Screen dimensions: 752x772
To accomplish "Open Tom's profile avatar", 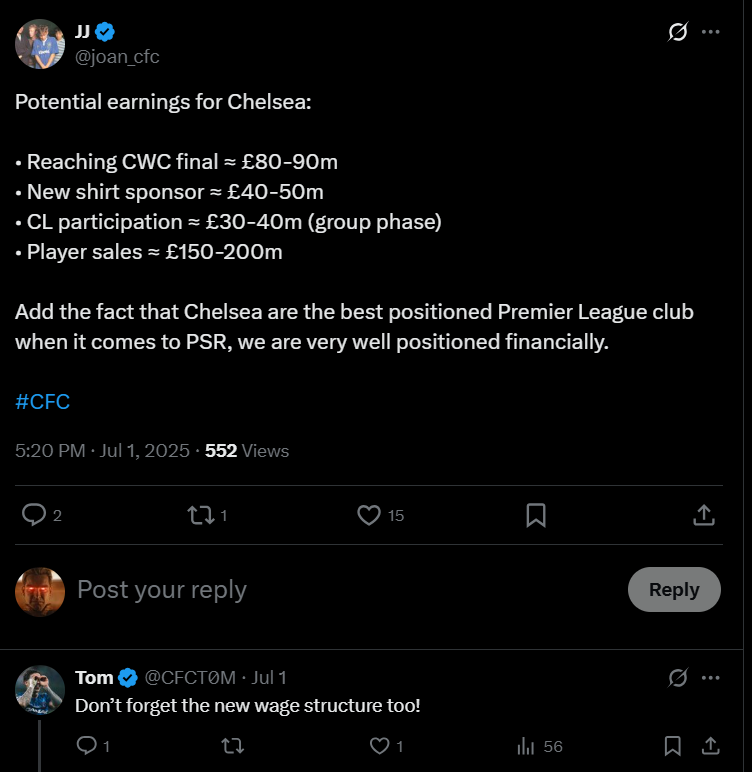I will click(40, 690).
